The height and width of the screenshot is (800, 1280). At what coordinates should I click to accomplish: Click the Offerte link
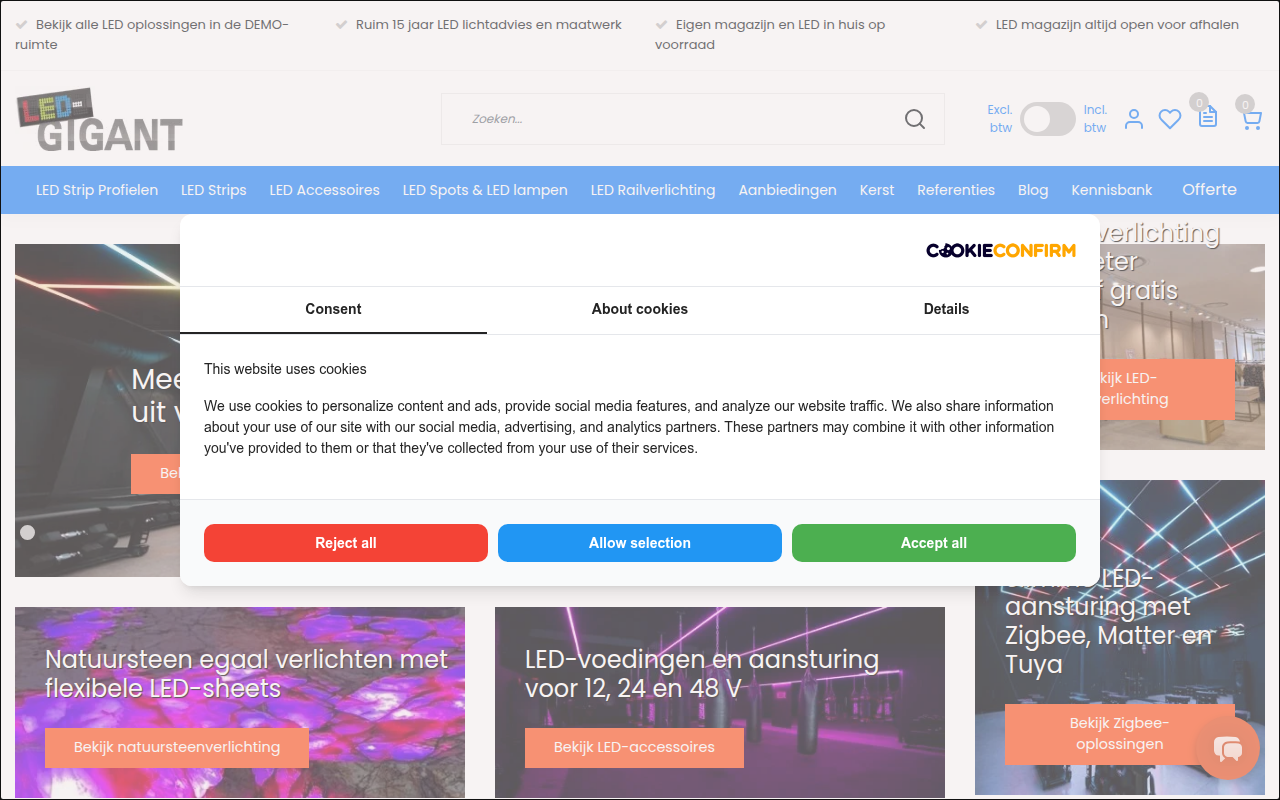1210,190
